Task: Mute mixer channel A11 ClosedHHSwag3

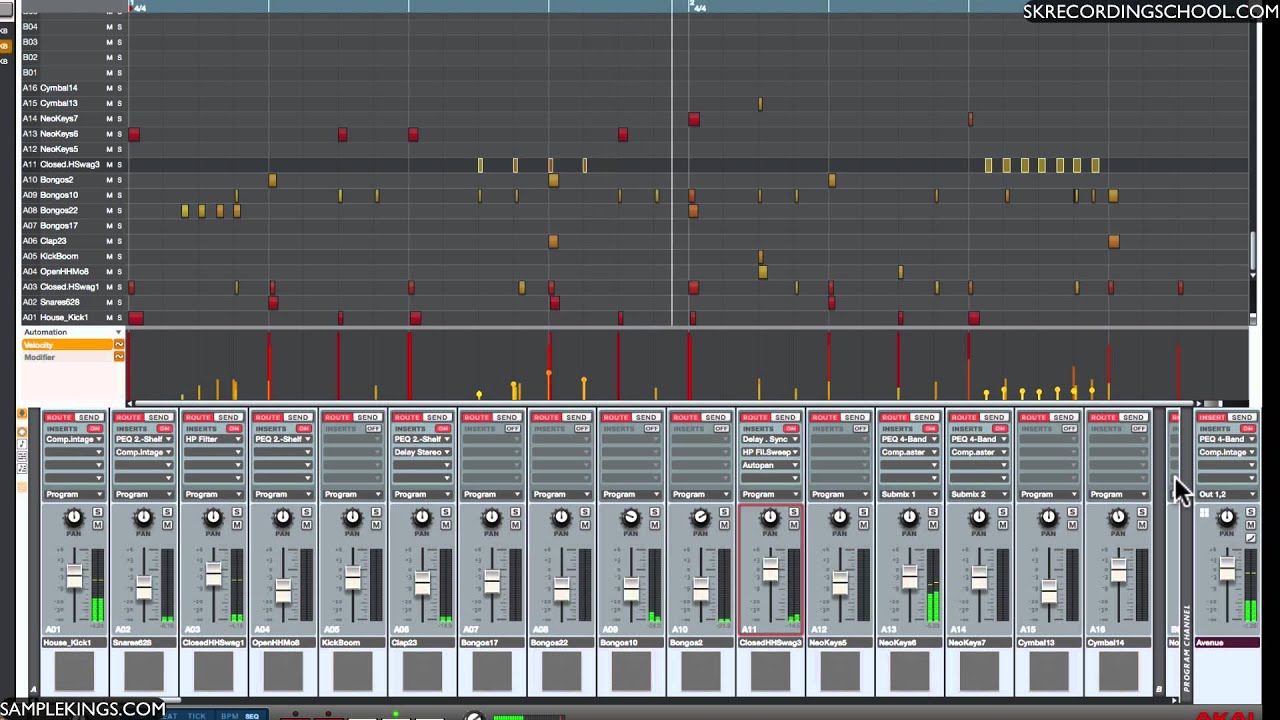Action: tap(794, 525)
